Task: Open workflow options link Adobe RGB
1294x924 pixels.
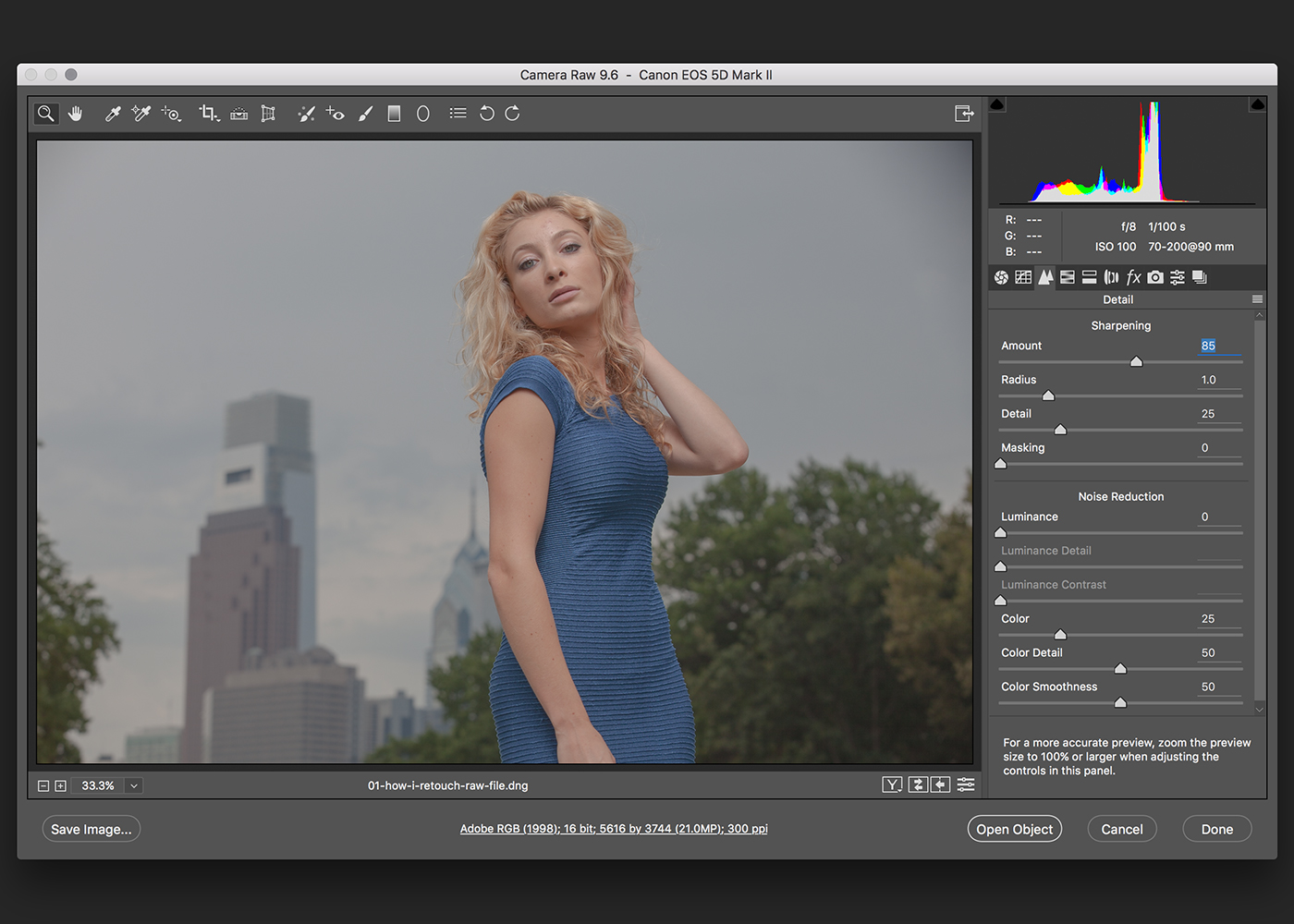Action: click(x=614, y=829)
